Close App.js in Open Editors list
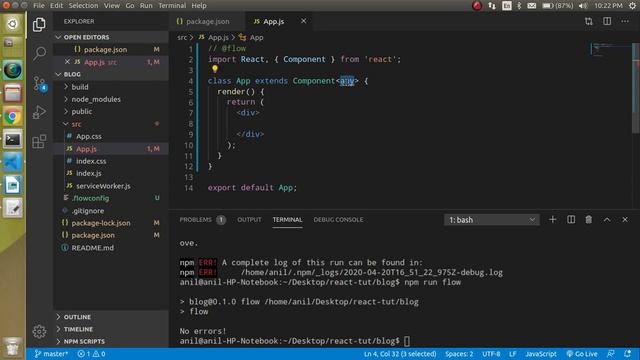The height and width of the screenshot is (360, 640). [x=67, y=62]
